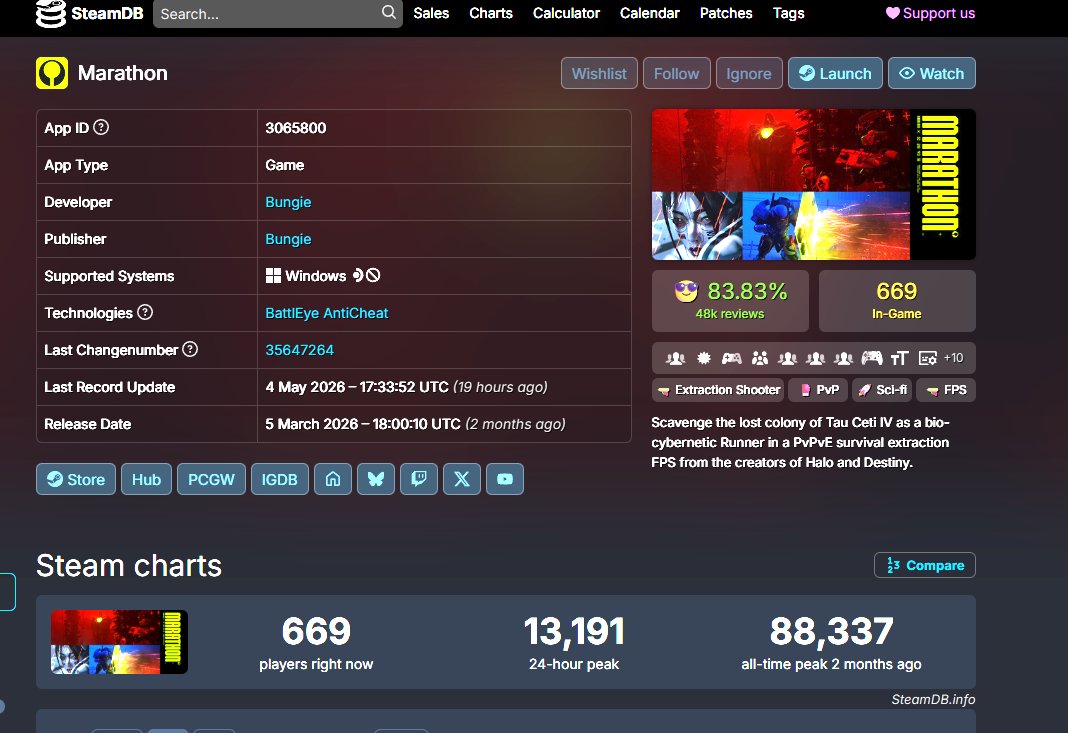This screenshot has height=733, width=1068.
Task: Click the 669 In-Game box
Action: pos(897,301)
